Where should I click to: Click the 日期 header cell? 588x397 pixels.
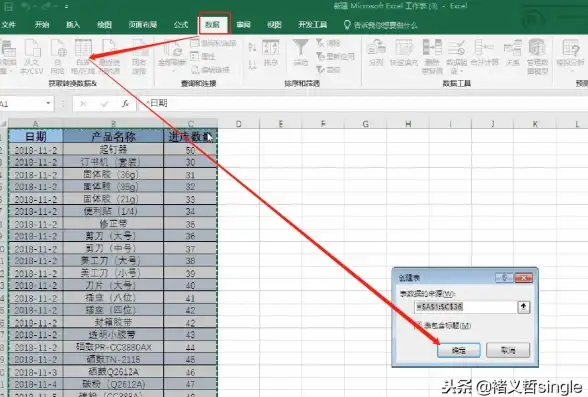click(36, 136)
